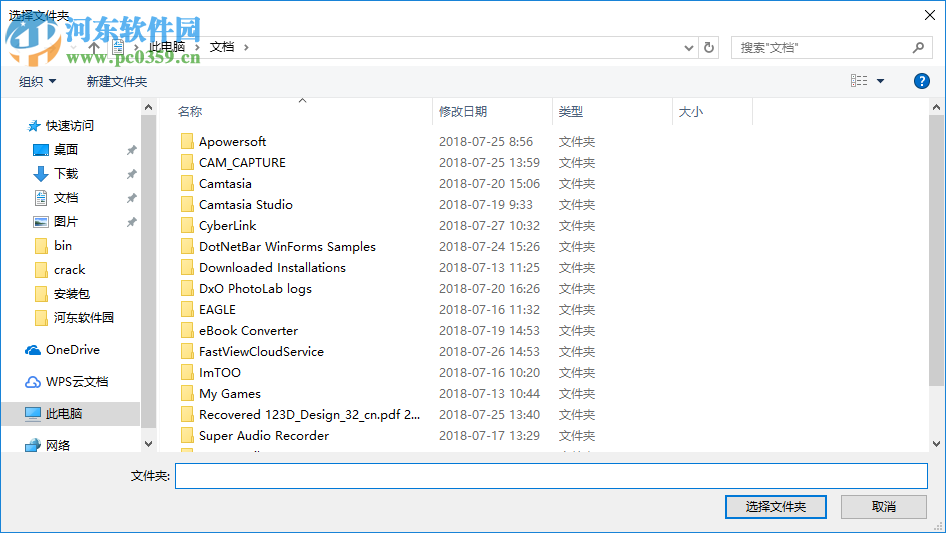Select the Camtasia folder
Image resolution: width=946 pixels, height=533 pixels.
click(x=225, y=184)
